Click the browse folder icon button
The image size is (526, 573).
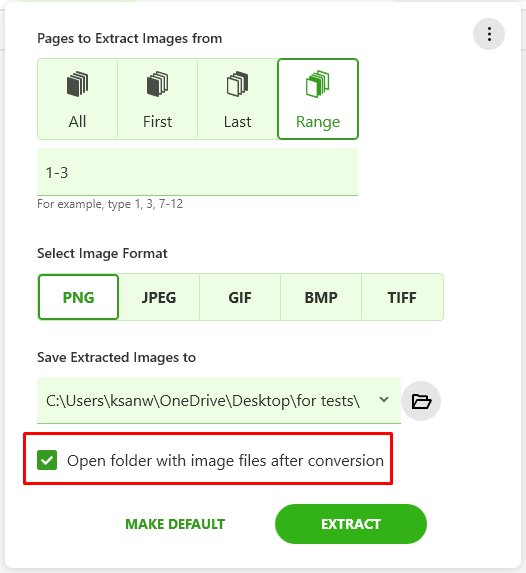421,401
